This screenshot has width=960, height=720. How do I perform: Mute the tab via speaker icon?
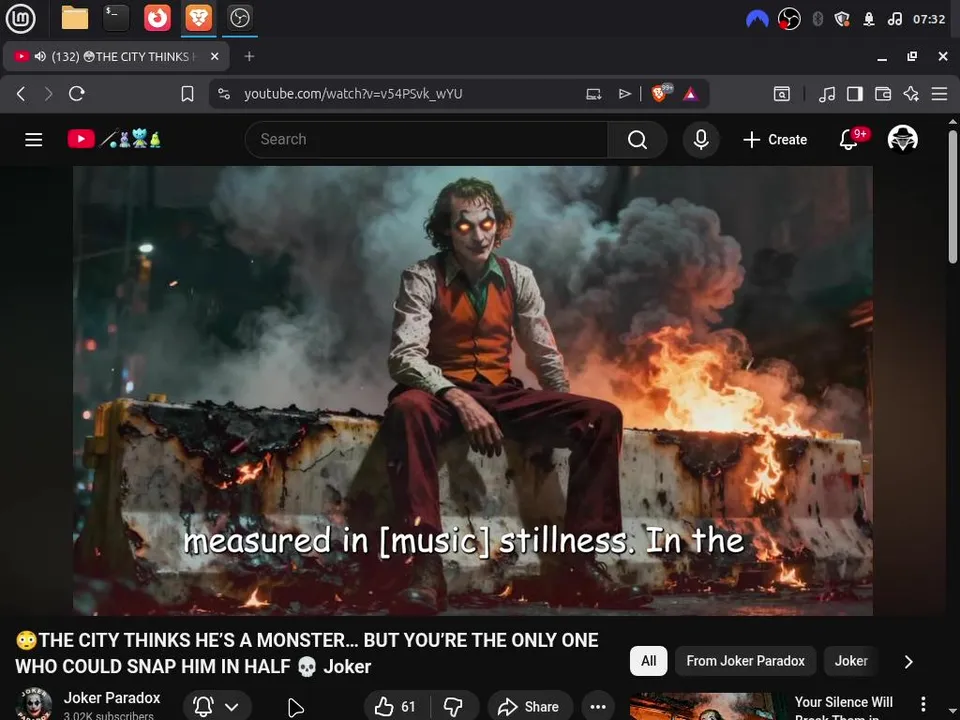point(40,56)
